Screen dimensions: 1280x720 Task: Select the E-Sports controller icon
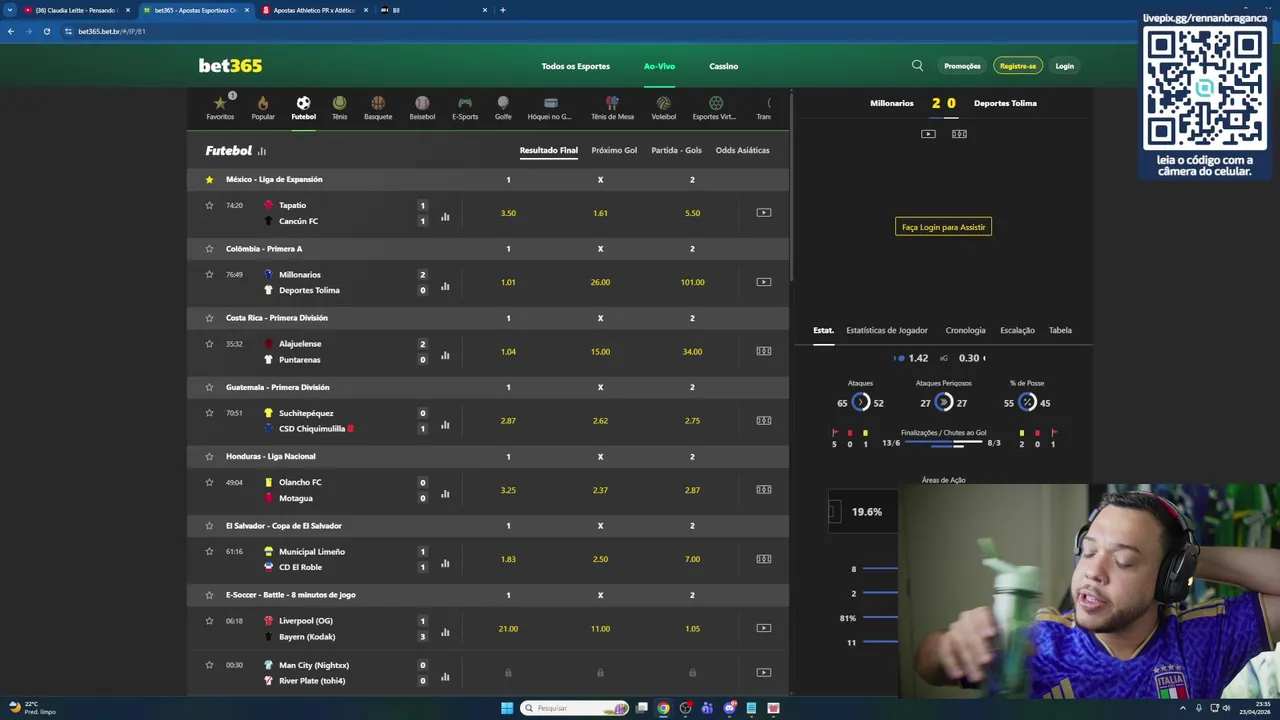(x=465, y=108)
